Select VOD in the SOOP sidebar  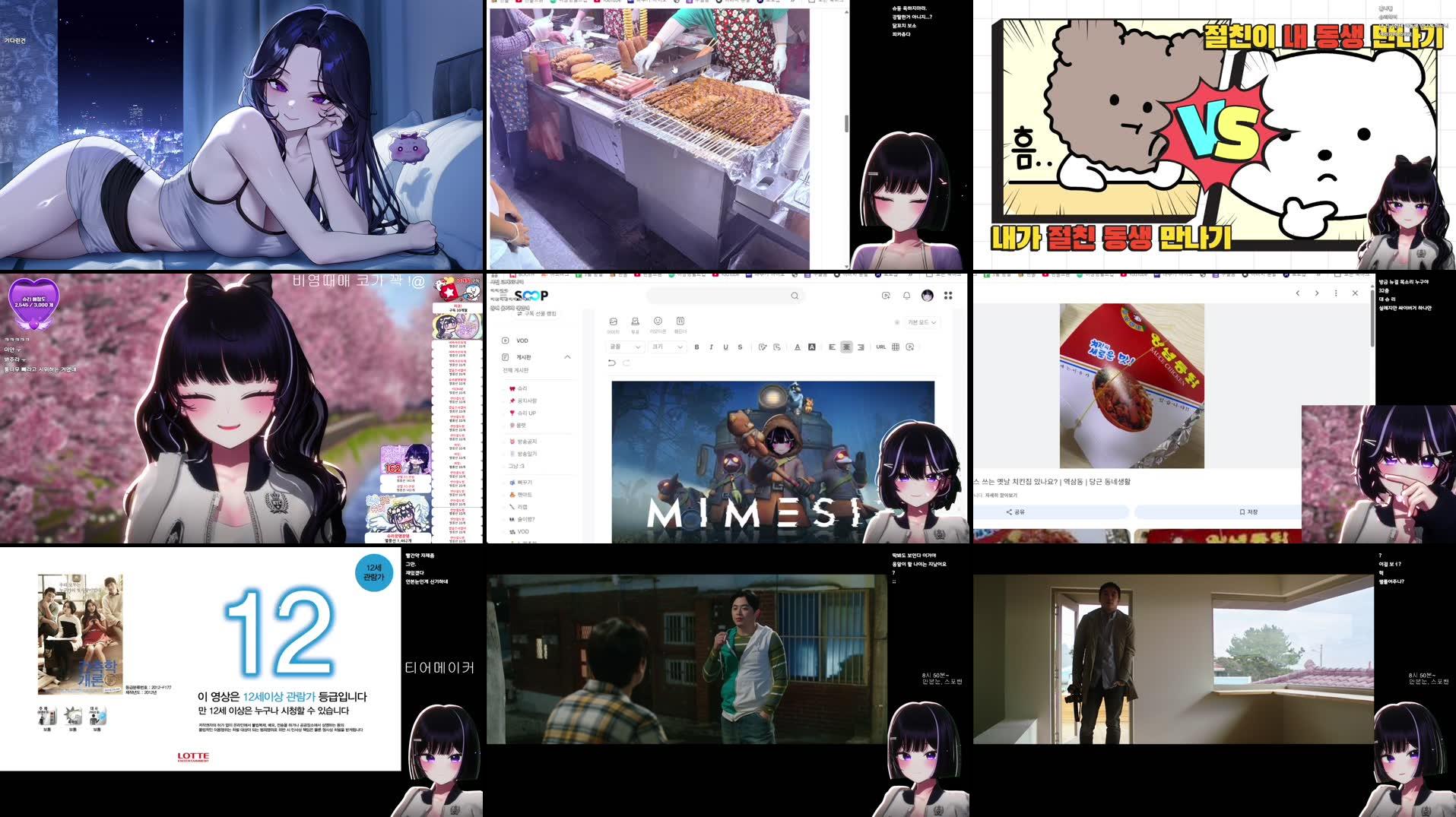[x=522, y=340]
